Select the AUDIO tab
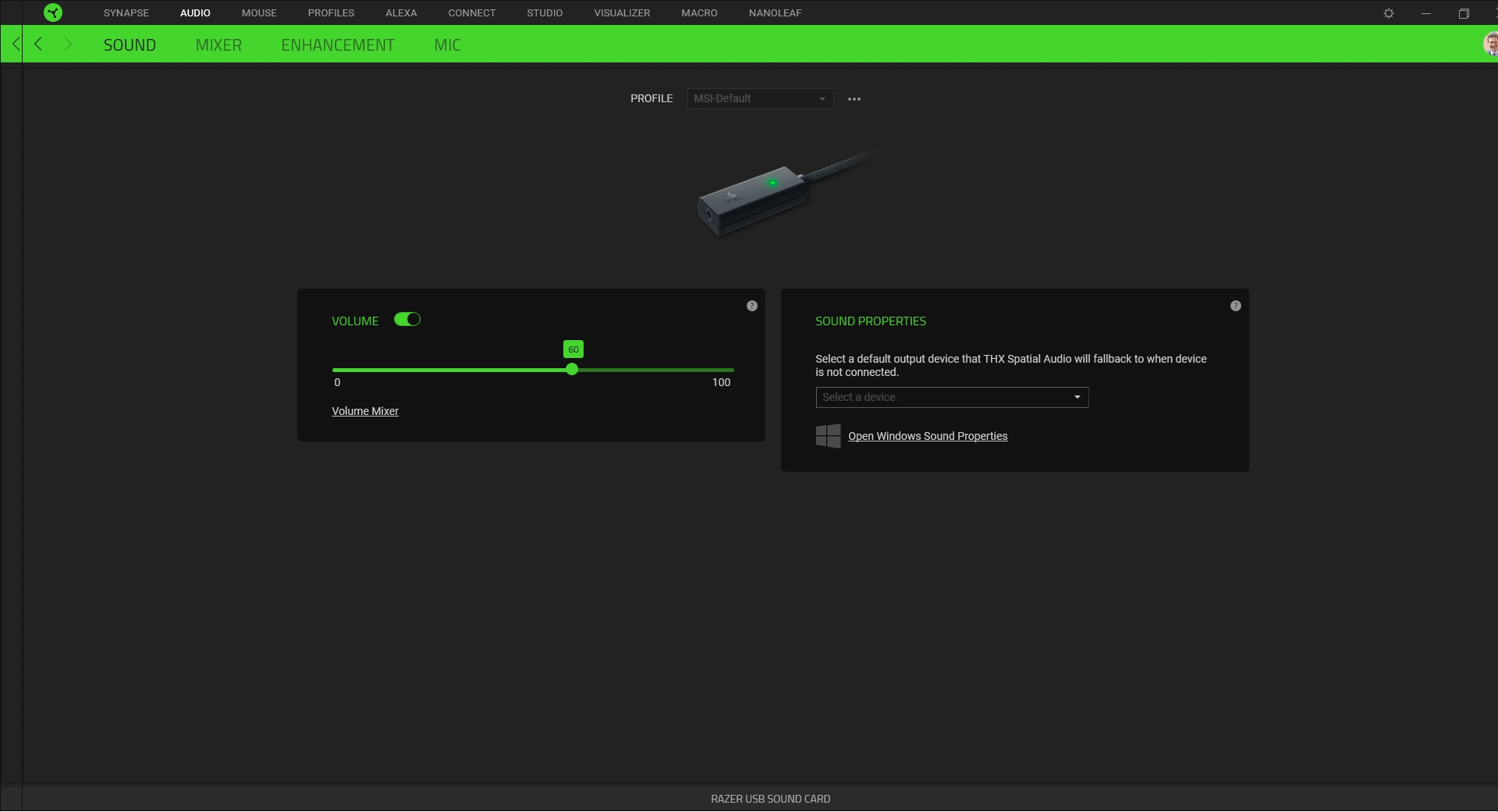Image resolution: width=1498 pixels, height=812 pixels. click(x=195, y=13)
